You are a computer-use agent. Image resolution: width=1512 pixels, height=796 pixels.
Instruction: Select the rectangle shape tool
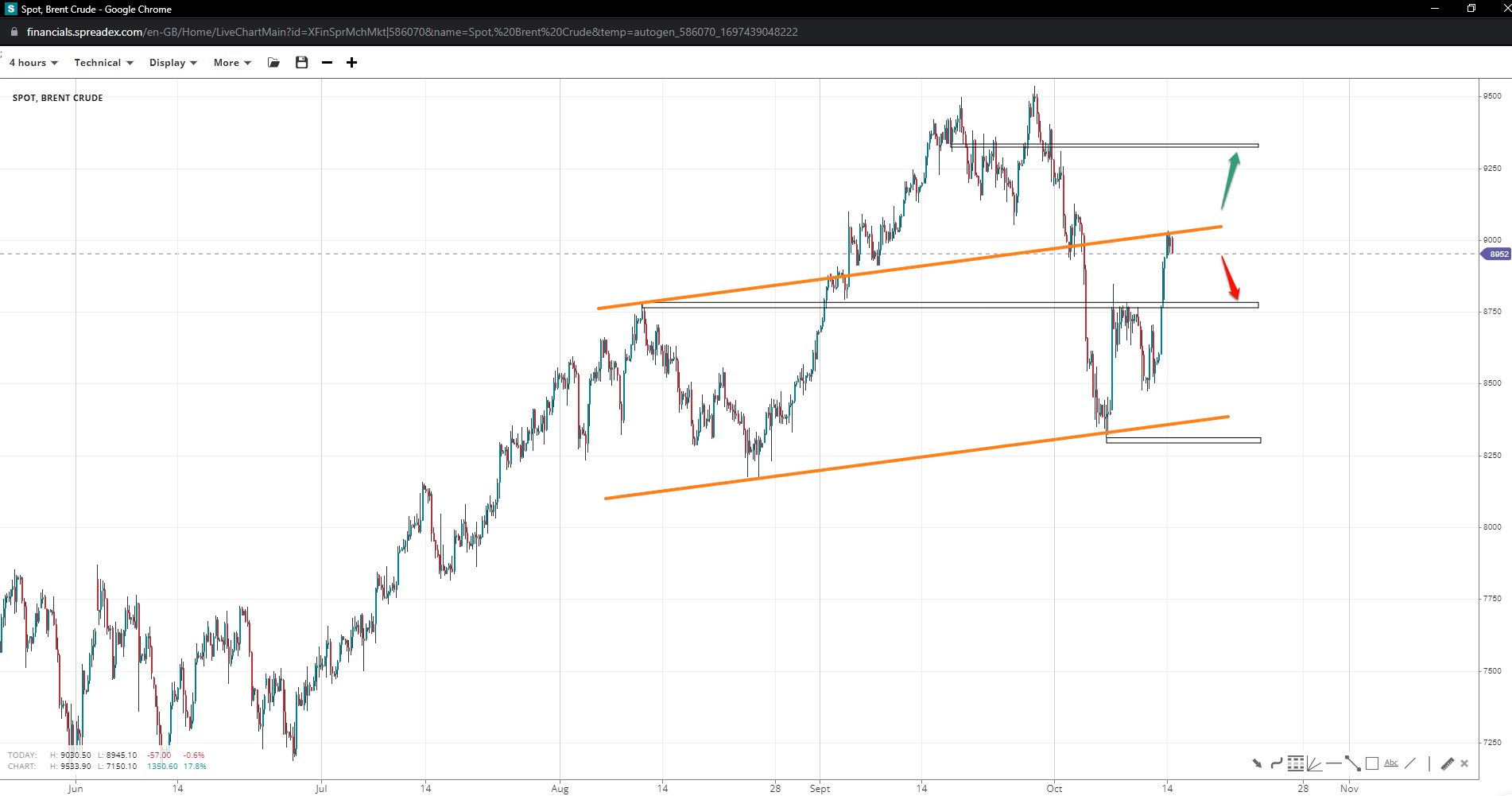(1372, 763)
